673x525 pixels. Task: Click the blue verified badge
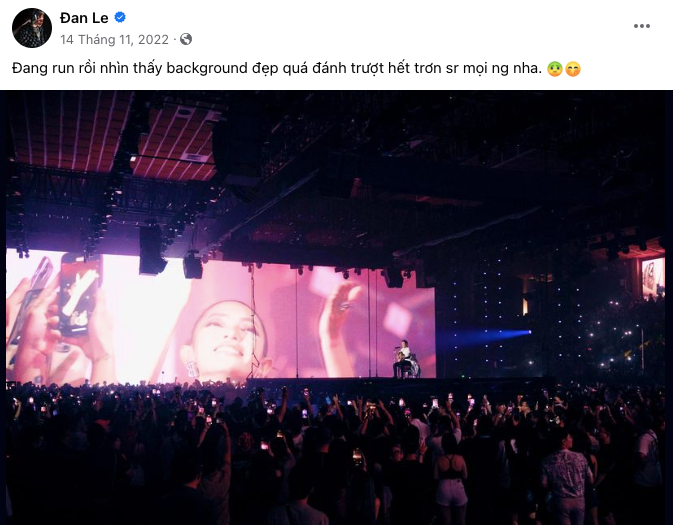(121, 18)
